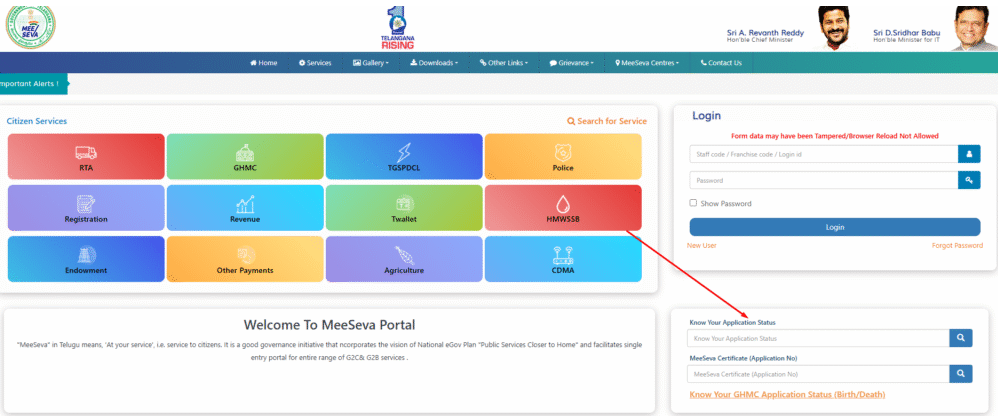Follow the Forgot Password link
The width and height of the screenshot is (998, 416).
click(x=957, y=245)
